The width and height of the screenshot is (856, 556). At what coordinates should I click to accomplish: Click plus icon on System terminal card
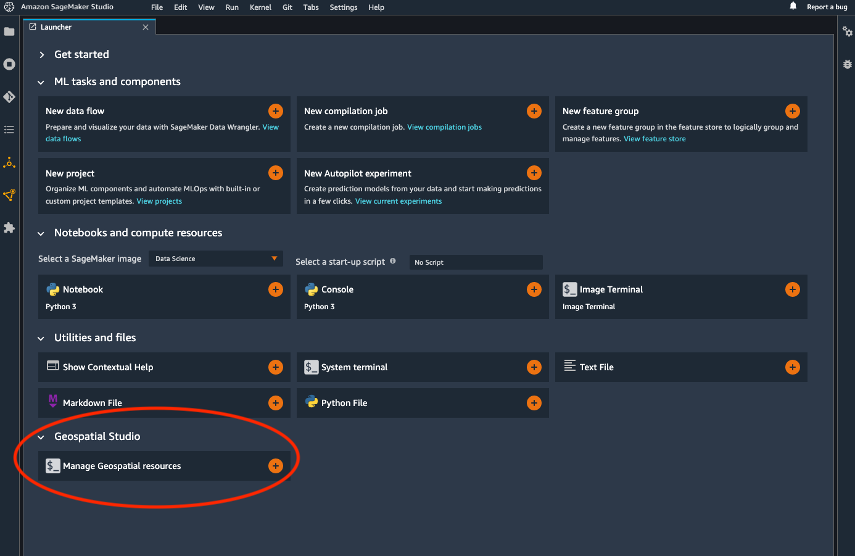[x=534, y=367]
